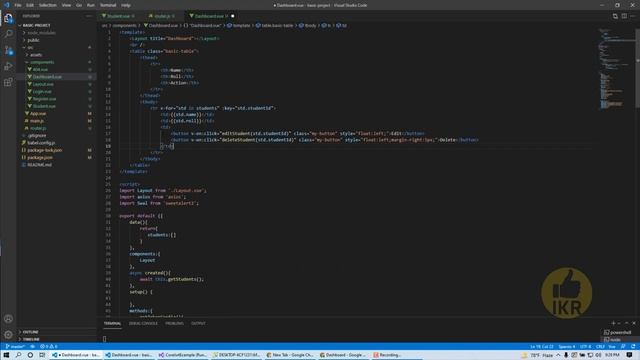
Task: Open main.js in explorer
Action: tap(56, 121)
